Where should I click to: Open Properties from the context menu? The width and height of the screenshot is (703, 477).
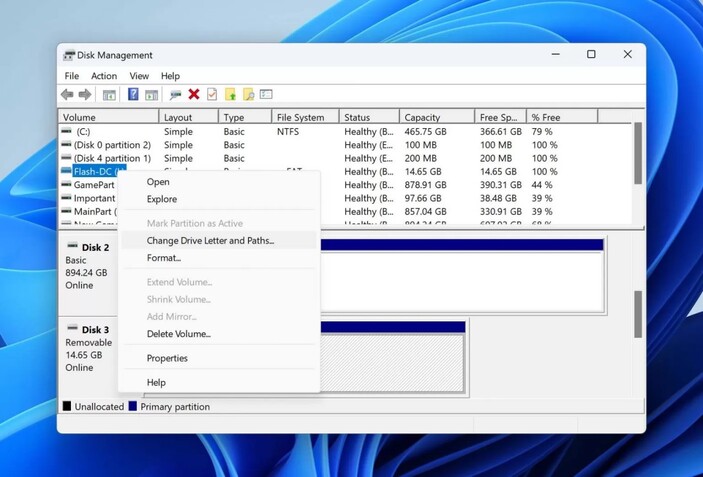click(x=167, y=358)
